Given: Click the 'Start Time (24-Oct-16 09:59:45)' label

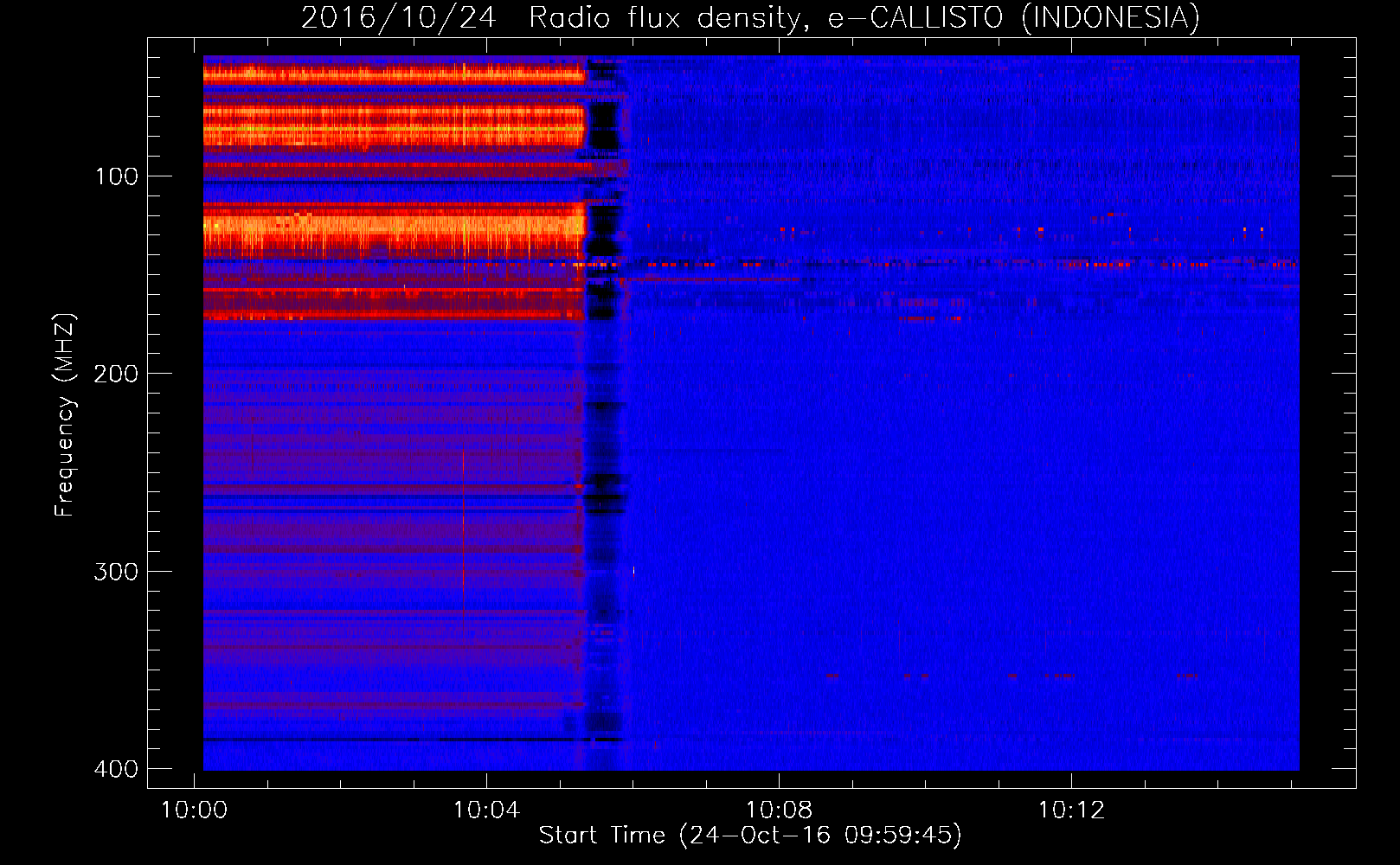Looking at the screenshot, I should tap(750, 835).
